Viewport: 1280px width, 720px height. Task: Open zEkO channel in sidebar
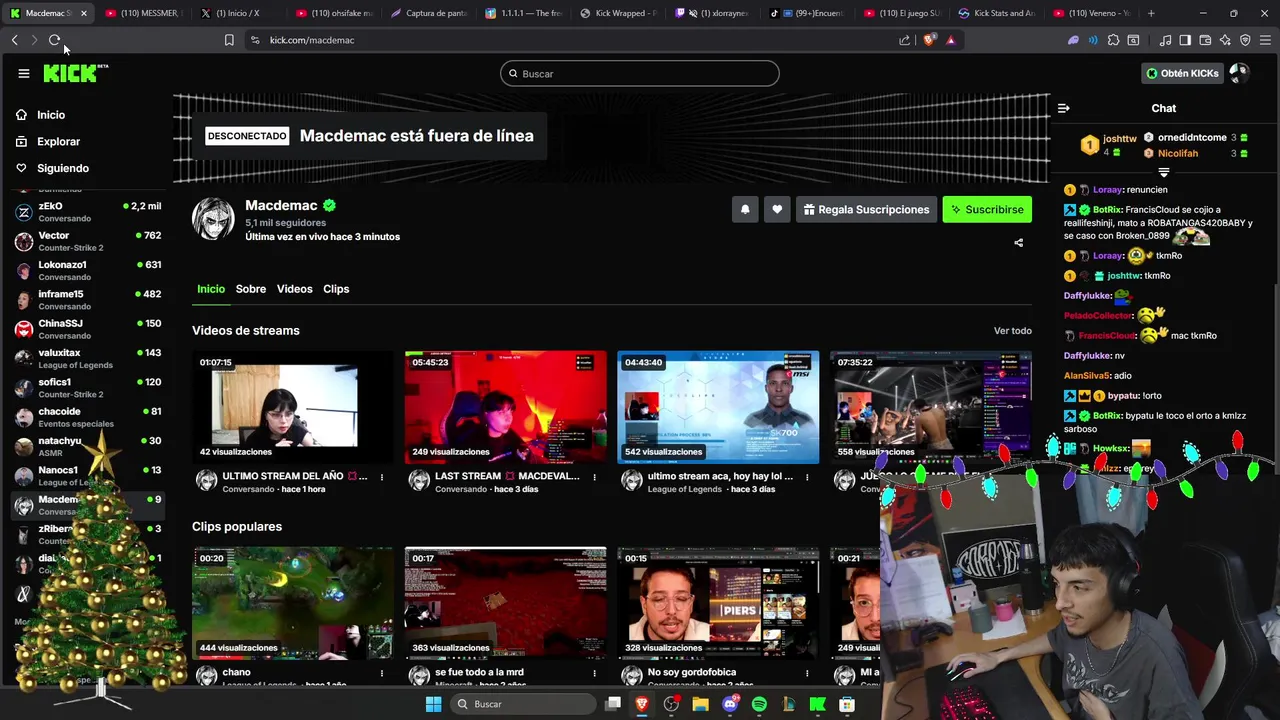[88, 212]
